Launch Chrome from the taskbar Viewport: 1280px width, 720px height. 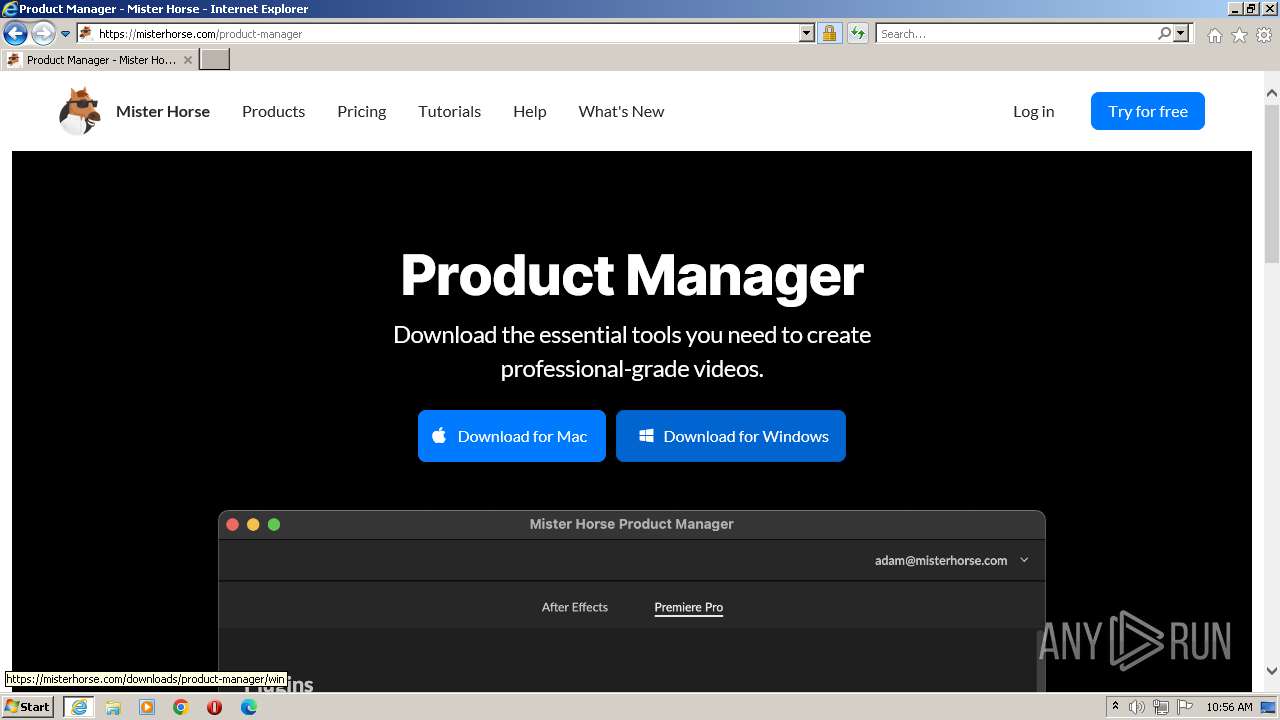click(181, 707)
